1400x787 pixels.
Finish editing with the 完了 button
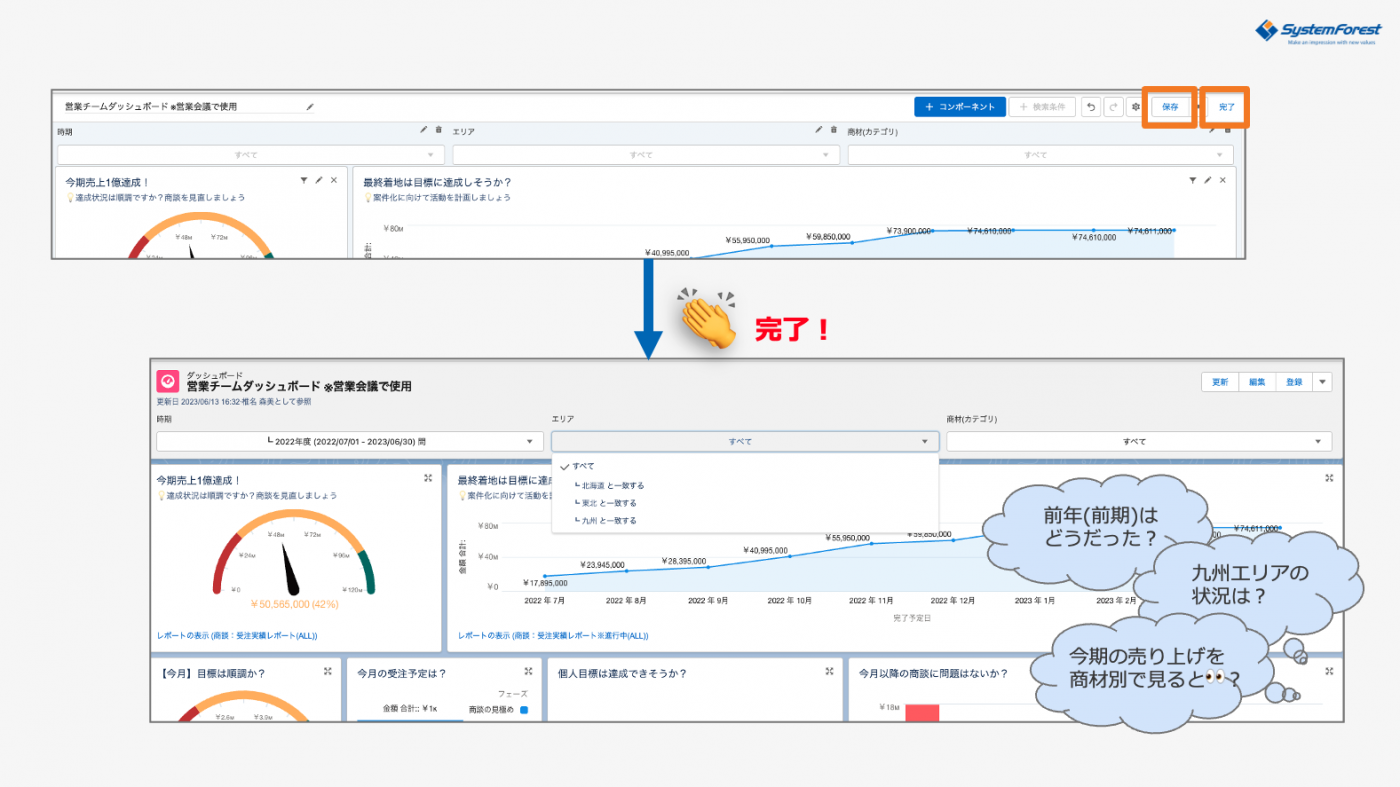[x=1226, y=106]
